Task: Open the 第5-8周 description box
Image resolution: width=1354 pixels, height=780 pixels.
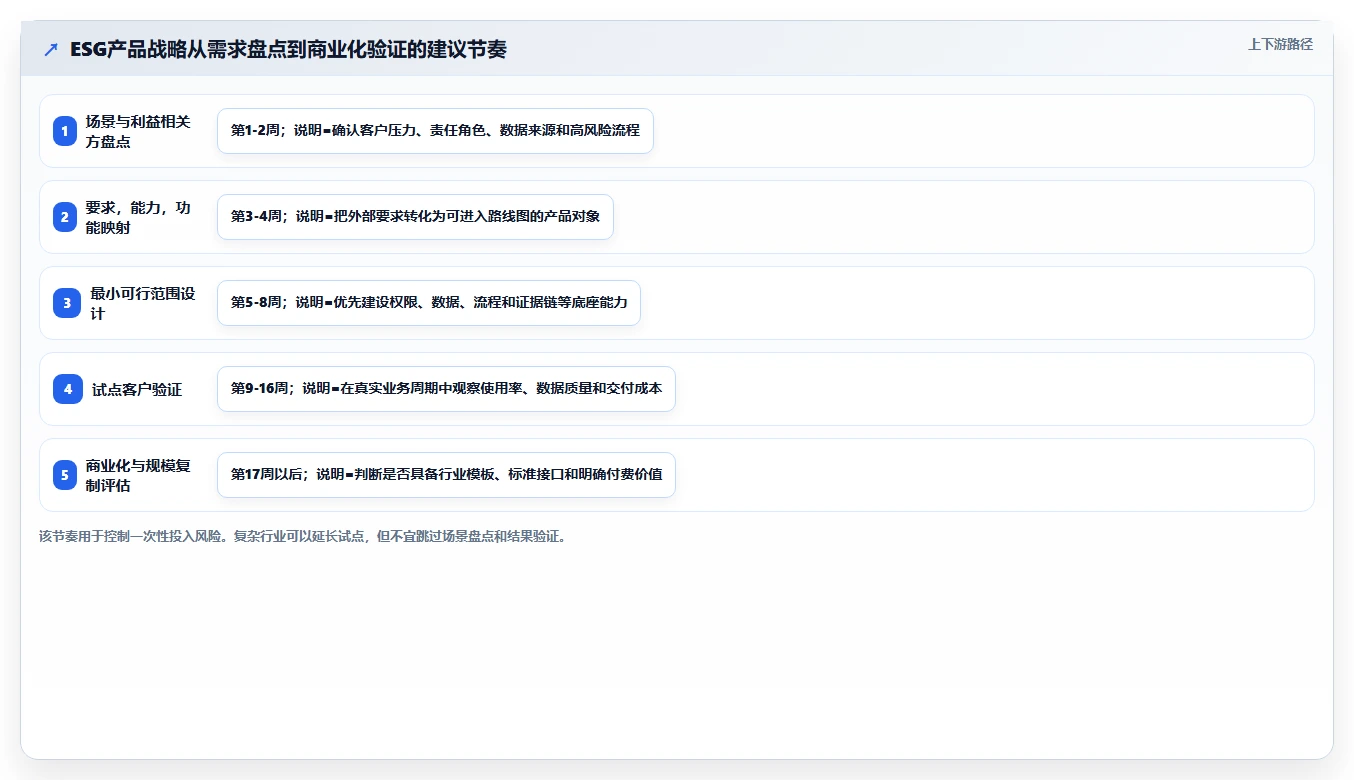Action: pyautogui.click(x=429, y=303)
